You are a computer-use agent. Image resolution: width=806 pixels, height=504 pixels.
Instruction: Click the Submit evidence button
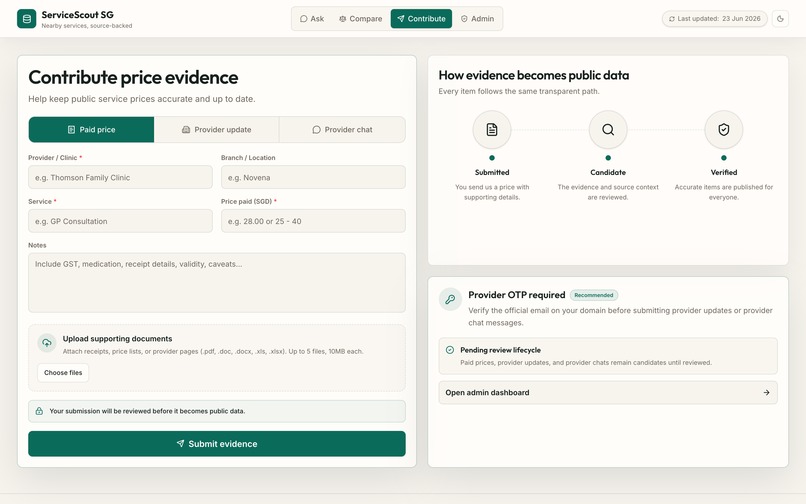click(217, 444)
